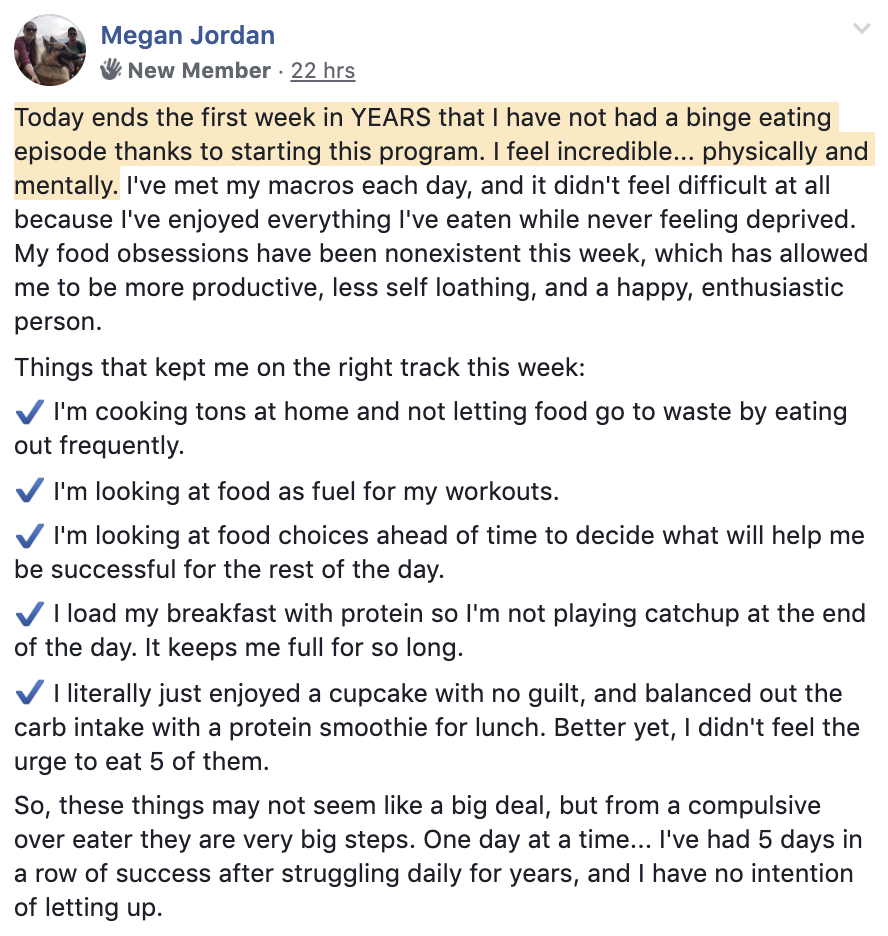This screenshot has width=888, height=936.
Task: Click the 'be successful for the rest of the day' line
Action: click(x=229, y=569)
